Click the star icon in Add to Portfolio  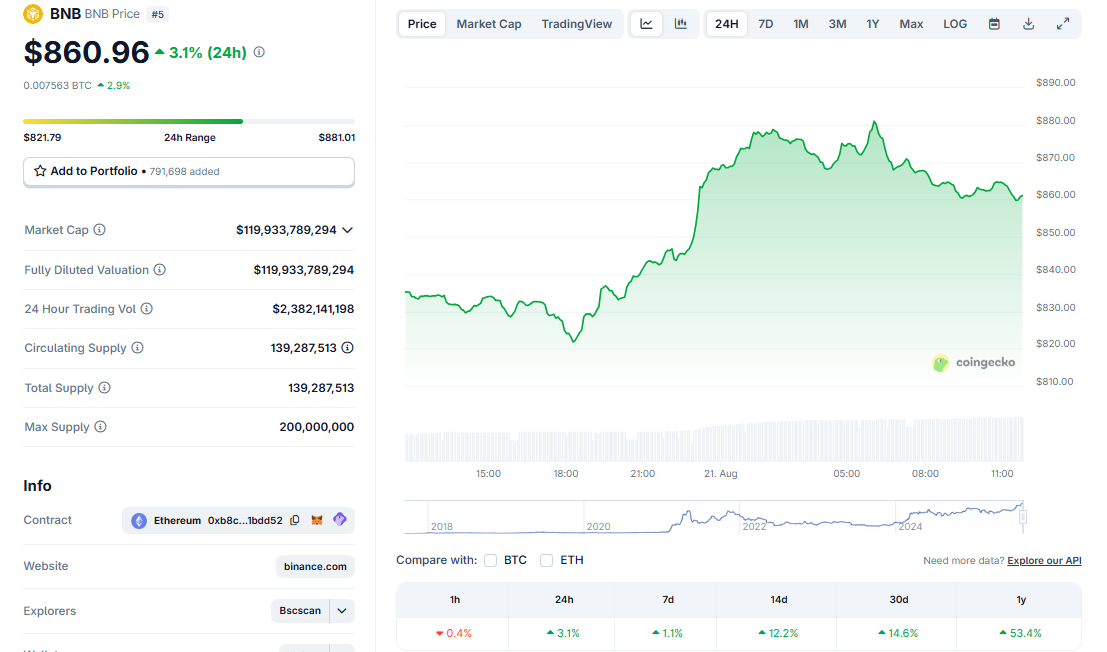40,171
